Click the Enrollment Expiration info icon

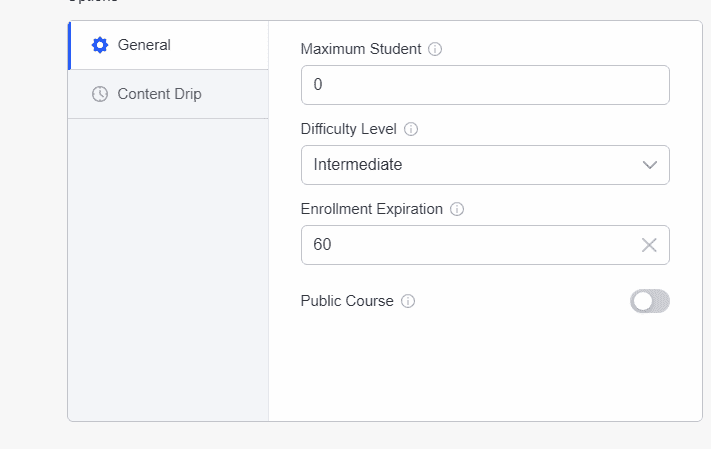point(457,209)
